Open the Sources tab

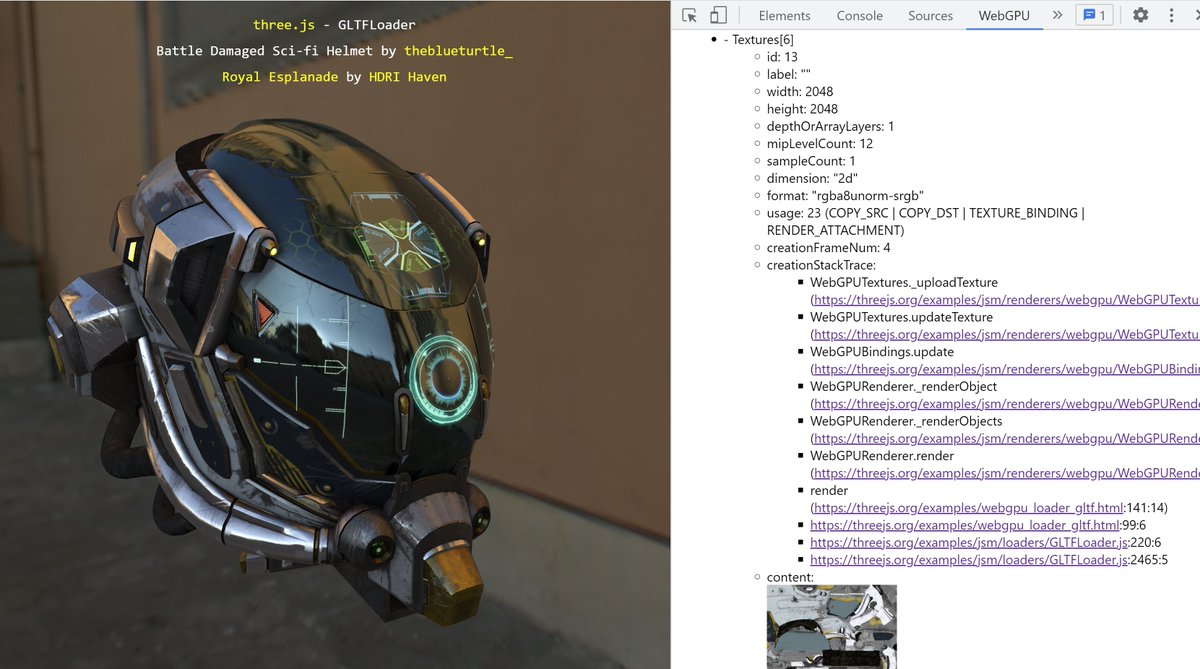tap(930, 15)
